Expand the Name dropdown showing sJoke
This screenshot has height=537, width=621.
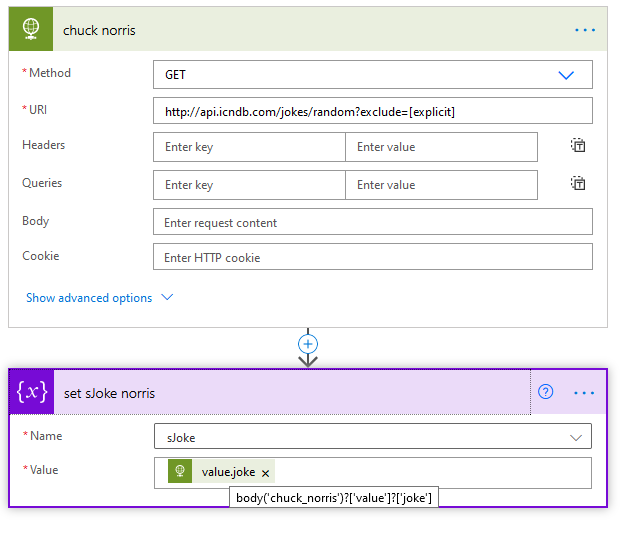372,437
